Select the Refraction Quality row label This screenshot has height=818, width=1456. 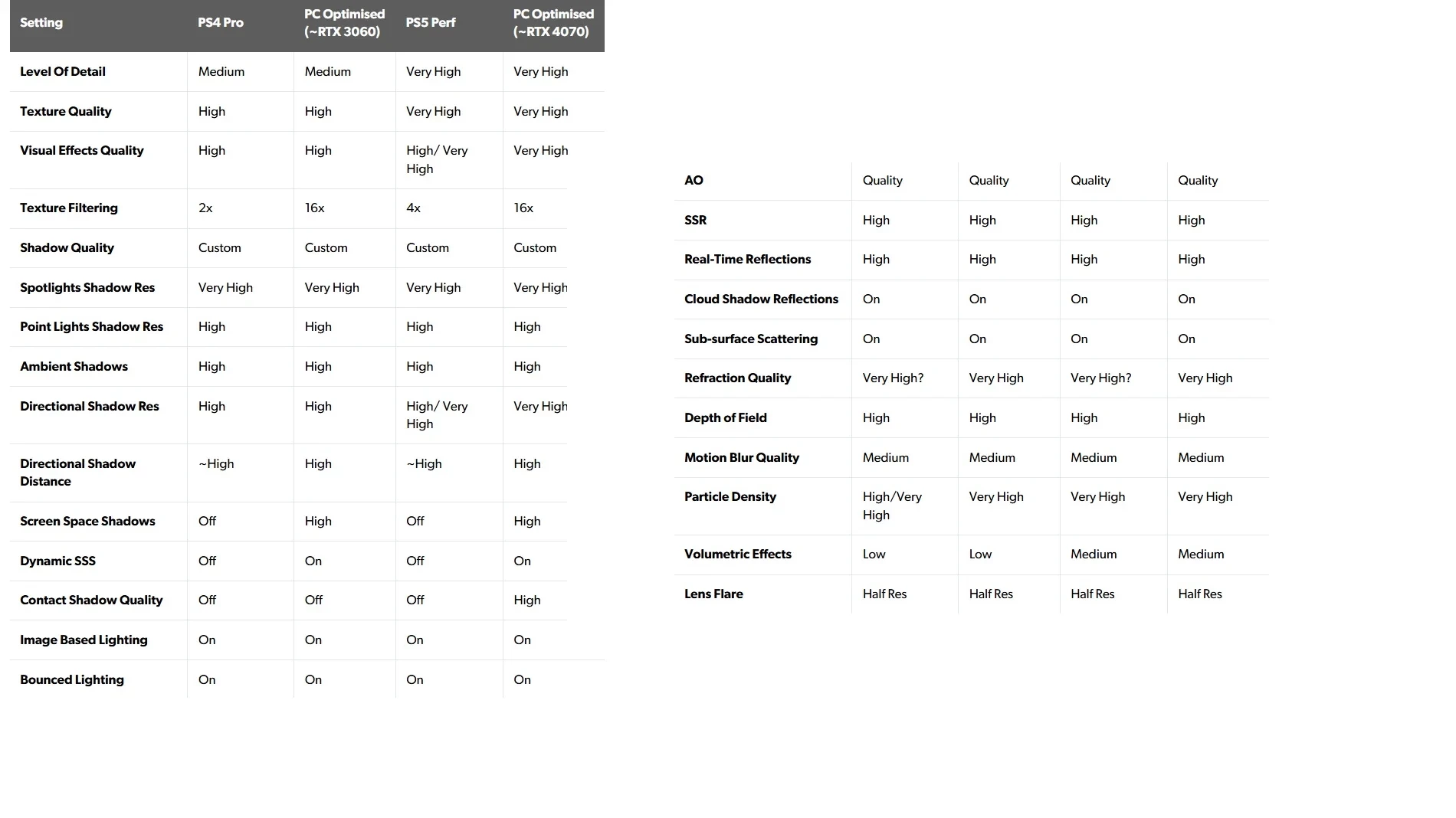pyautogui.click(x=737, y=378)
